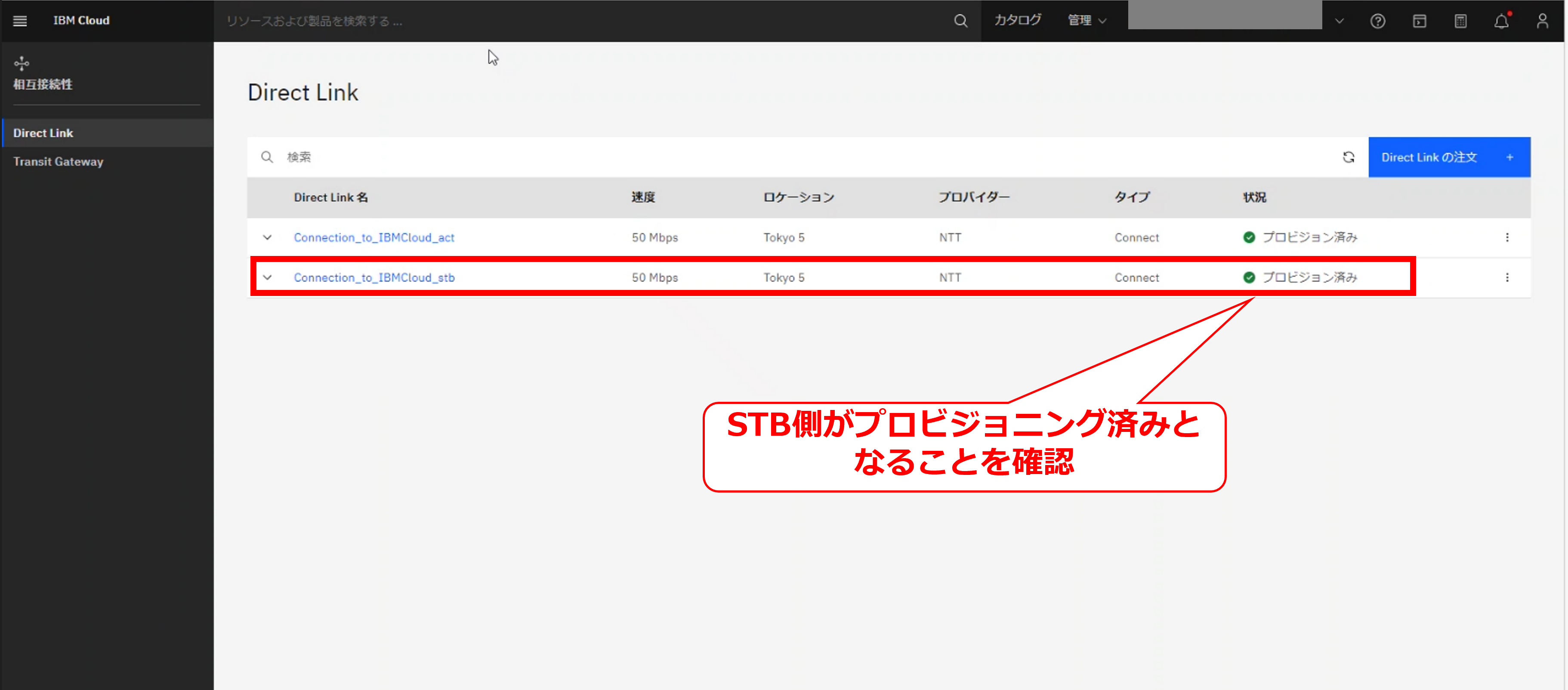Open the Connection_to_IBMCloud_stb link
Image resolution: width=1568 pixels, height=690 pixels.
coord(374,277)
